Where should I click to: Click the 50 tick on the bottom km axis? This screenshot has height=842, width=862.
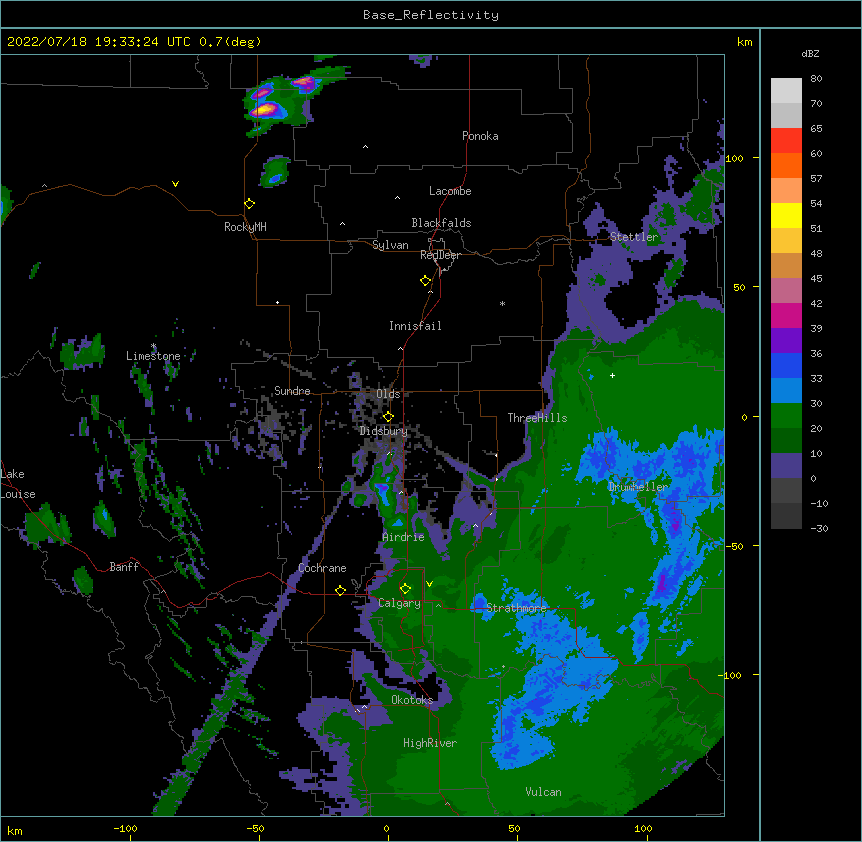[x=513, y=829]
